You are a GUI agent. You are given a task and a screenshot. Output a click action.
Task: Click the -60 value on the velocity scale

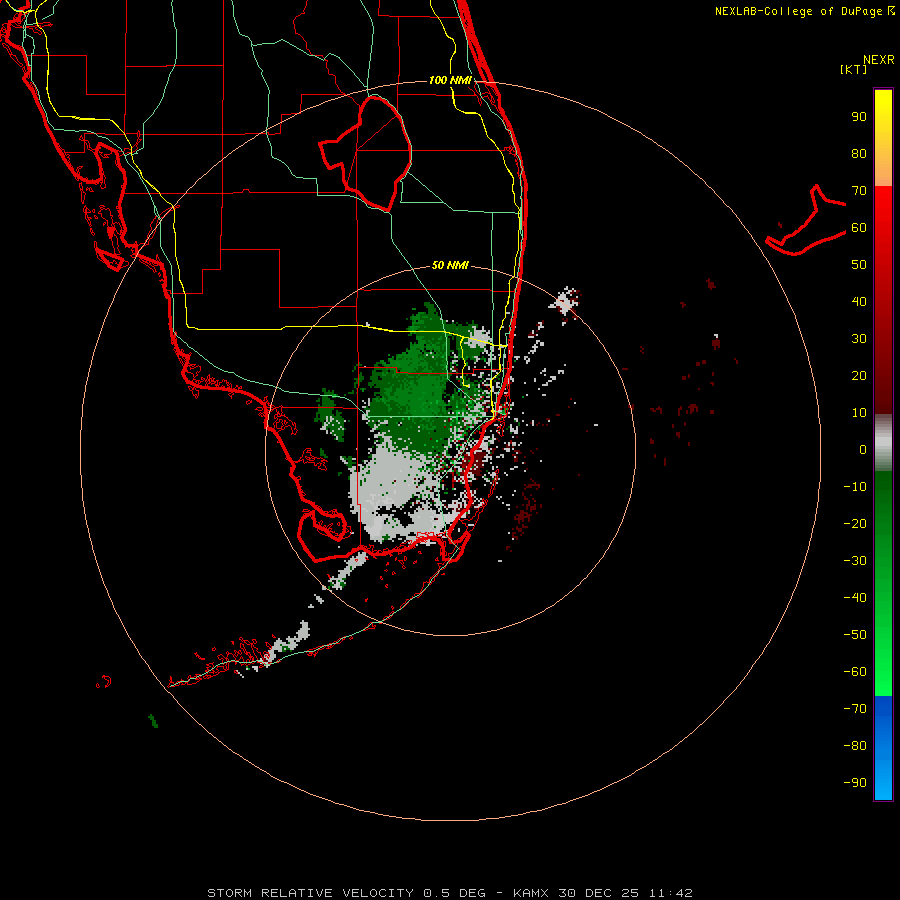(855, 672)
